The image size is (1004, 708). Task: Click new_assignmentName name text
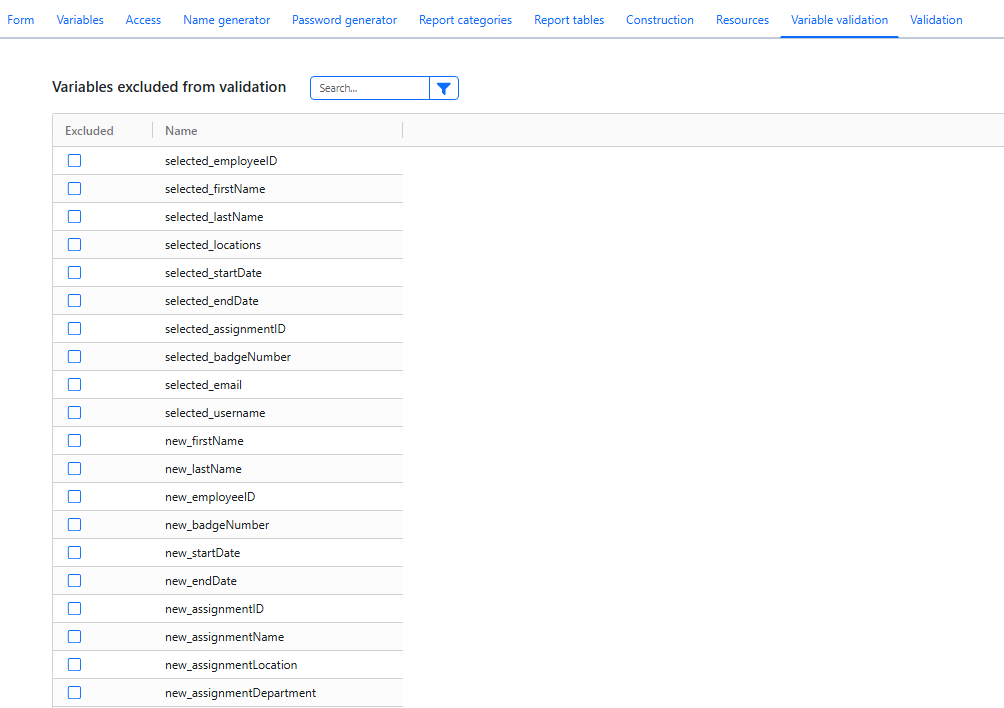[225, 638]
